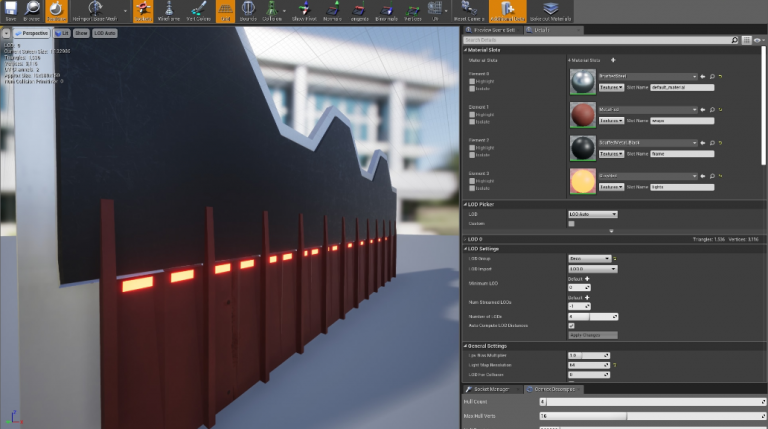The image size is (768, 429).
Task: Toggle the Sockets toolbar icon
Action: (x=143, y=11)
